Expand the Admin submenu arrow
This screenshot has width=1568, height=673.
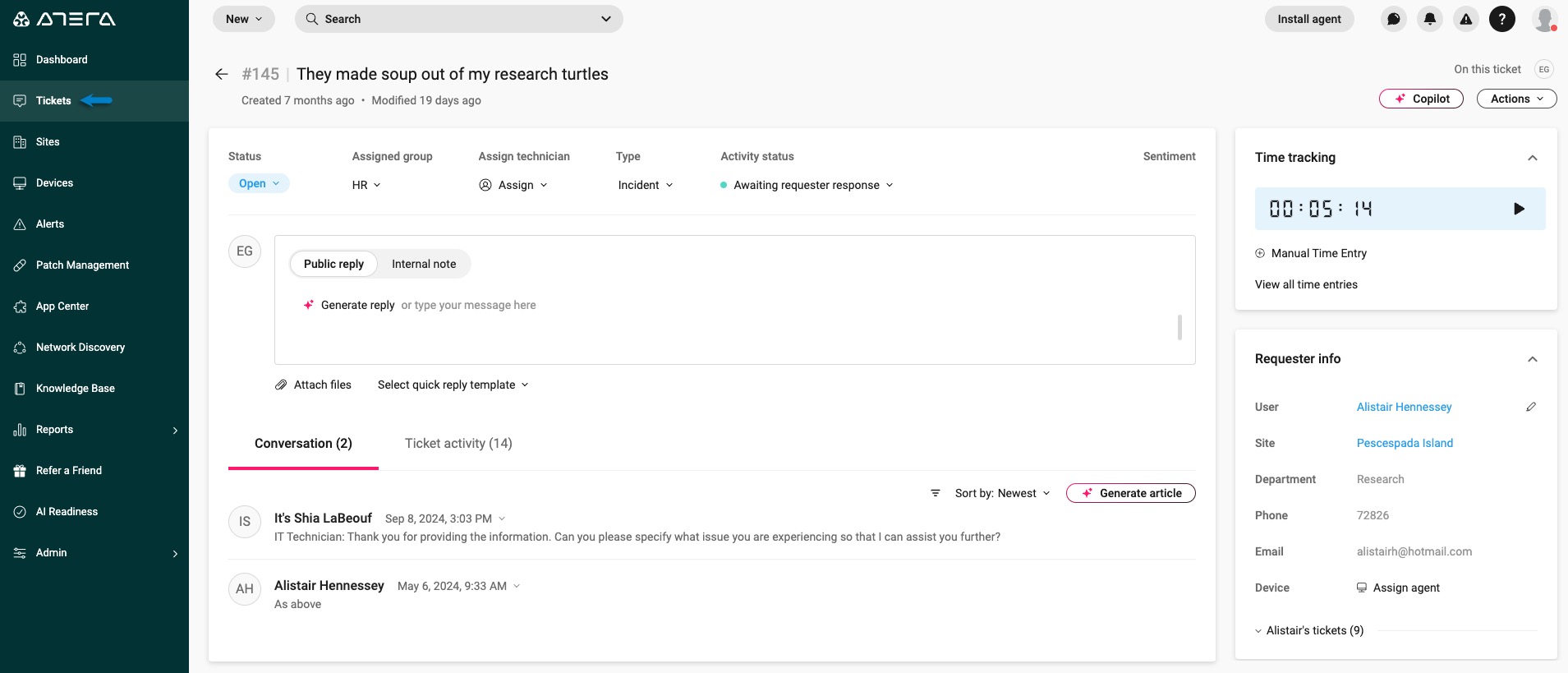[175, 553]
